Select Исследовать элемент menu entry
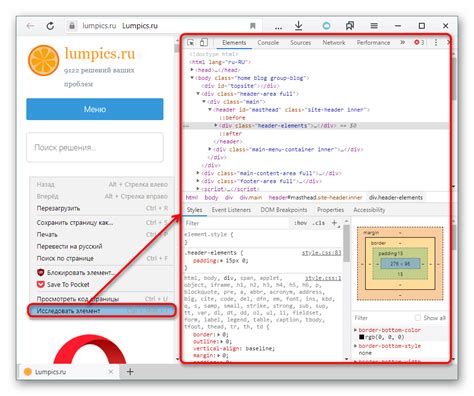The width and height of the screenshot is (474, 396). (x=102, y=311)
